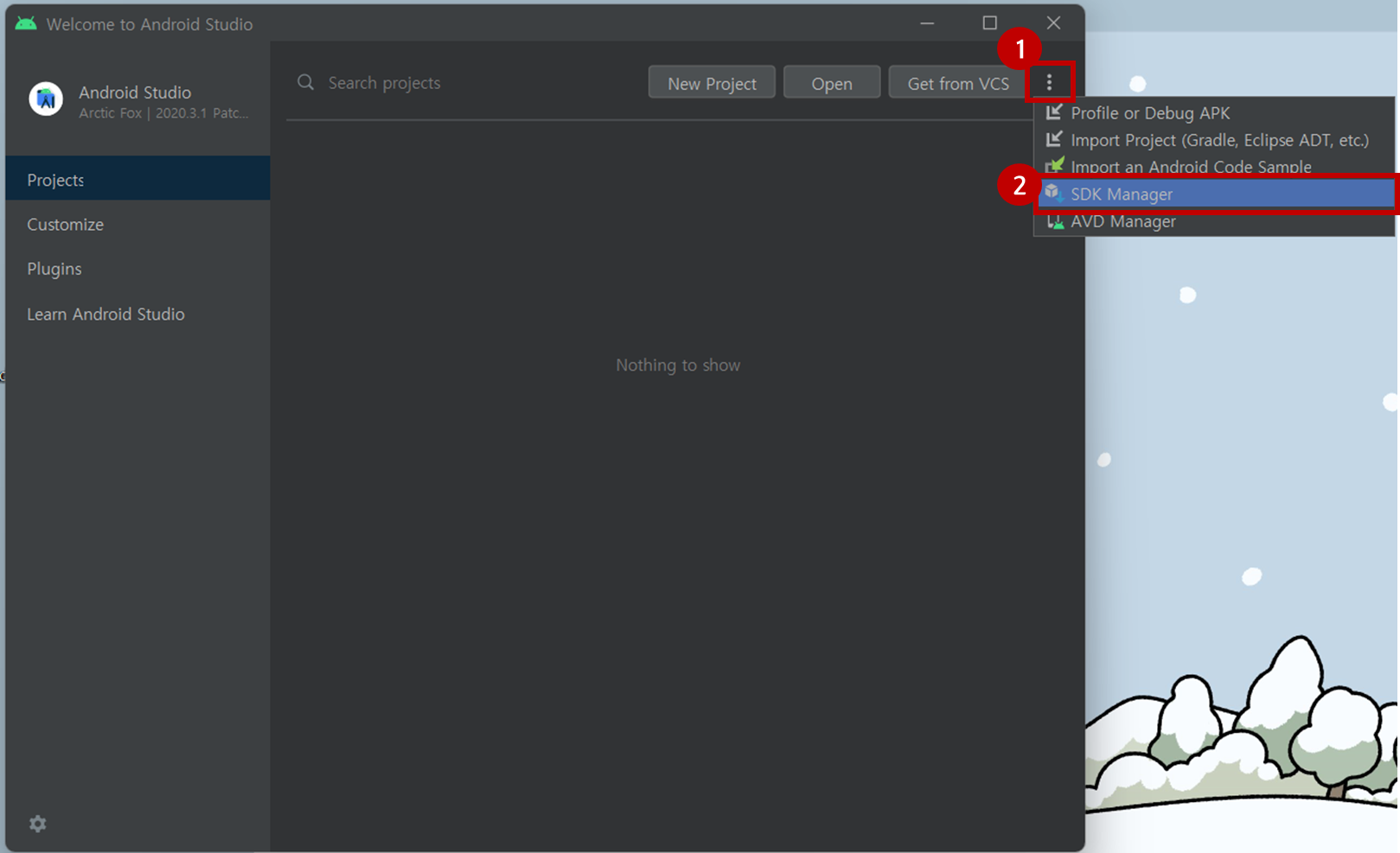Click the Android Studio name label

tap(135, 92)
